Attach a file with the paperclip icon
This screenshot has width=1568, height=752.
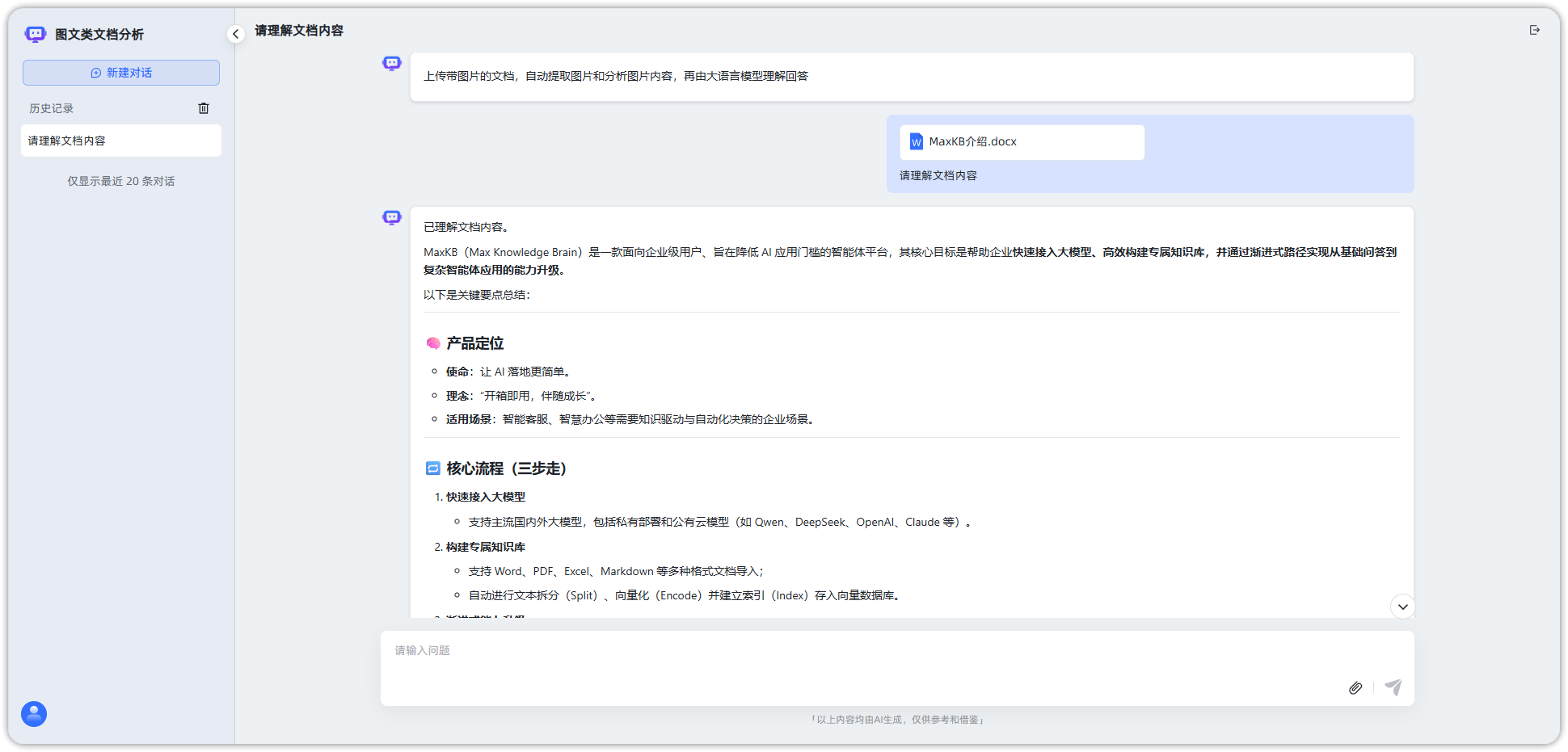[x=1355, y=687]
